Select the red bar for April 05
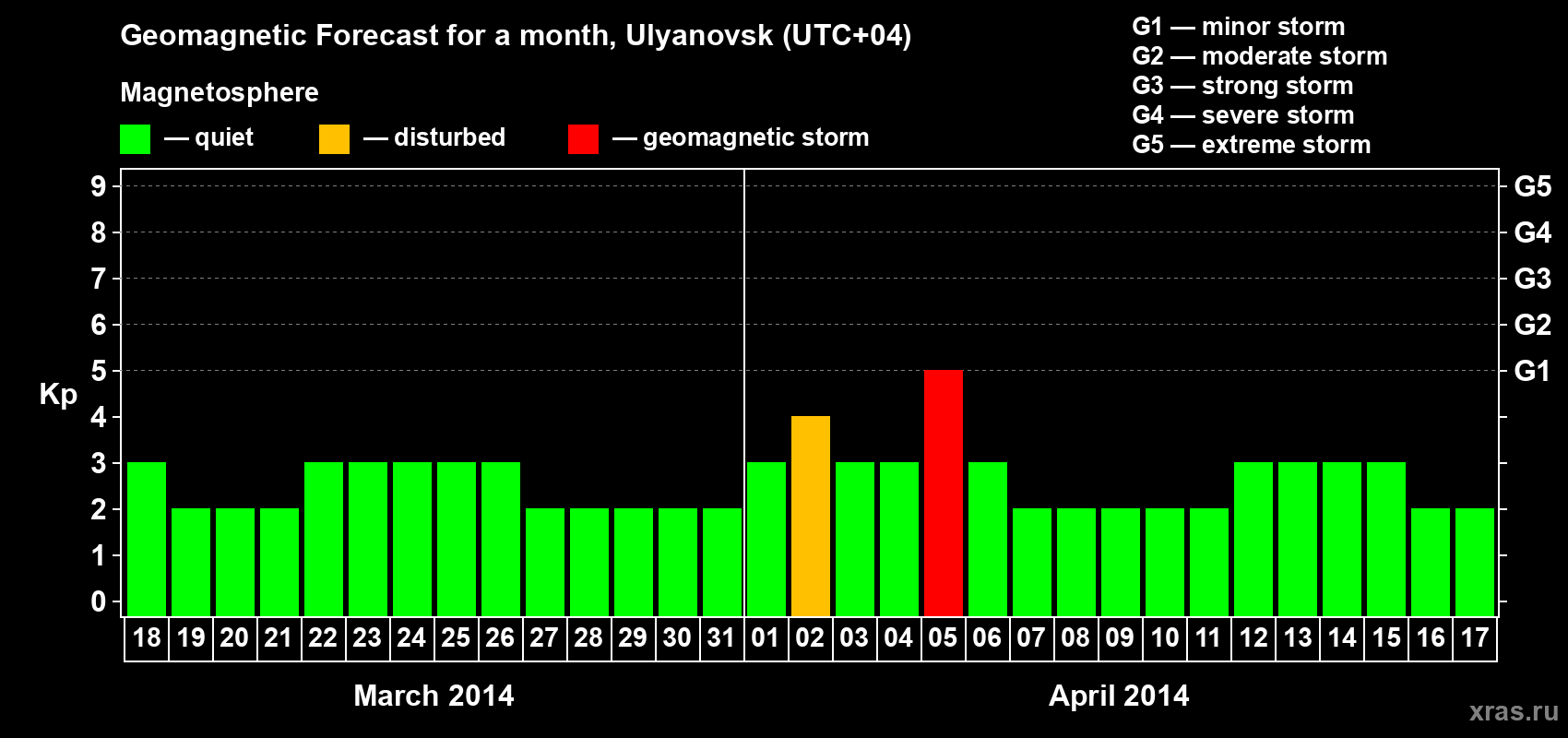The width and height of the screenshot is (1568, 738). point(943,493)
